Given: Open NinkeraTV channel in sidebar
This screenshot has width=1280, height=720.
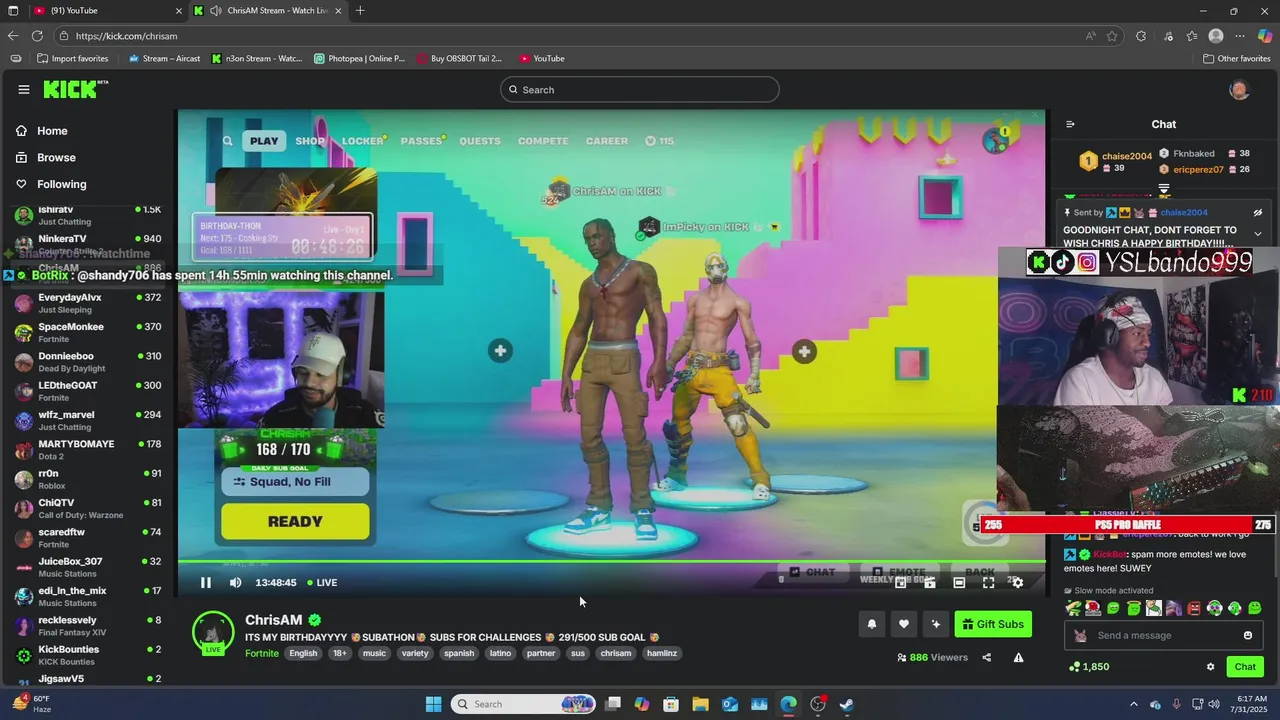Looking at the screenshot, I should click(x=88, y=244).
